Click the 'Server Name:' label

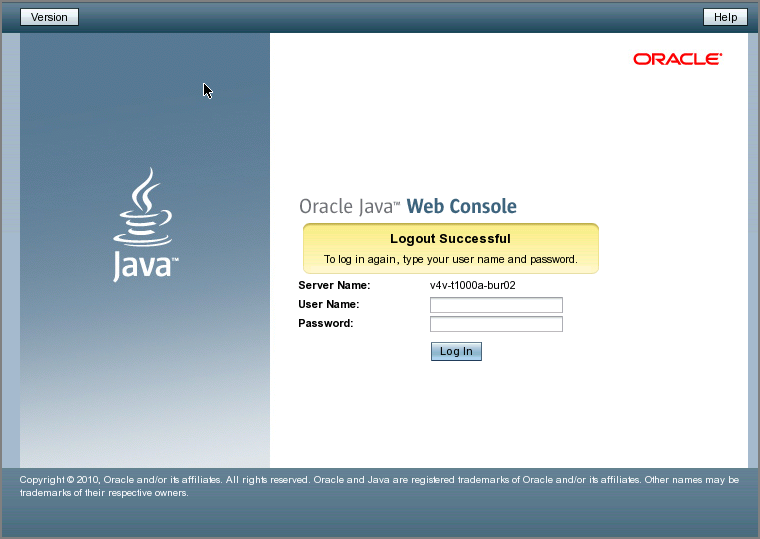pyautogui.click(x=334, y=285)
